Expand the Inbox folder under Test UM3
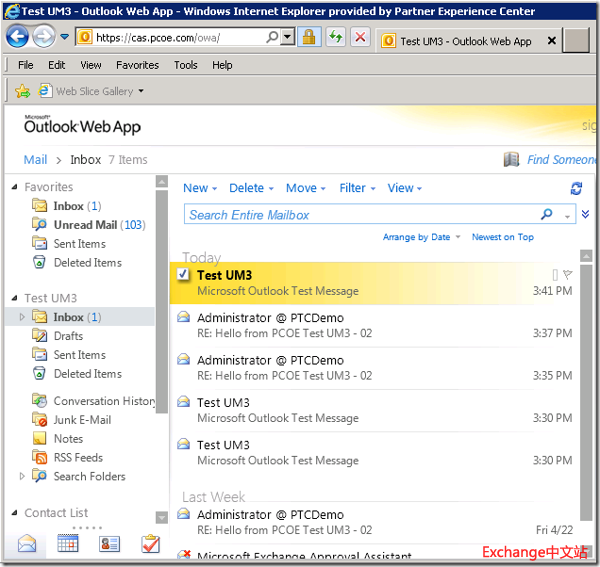Screen dimensions: 600x567 pyautogui.click(x=23, y=317)
